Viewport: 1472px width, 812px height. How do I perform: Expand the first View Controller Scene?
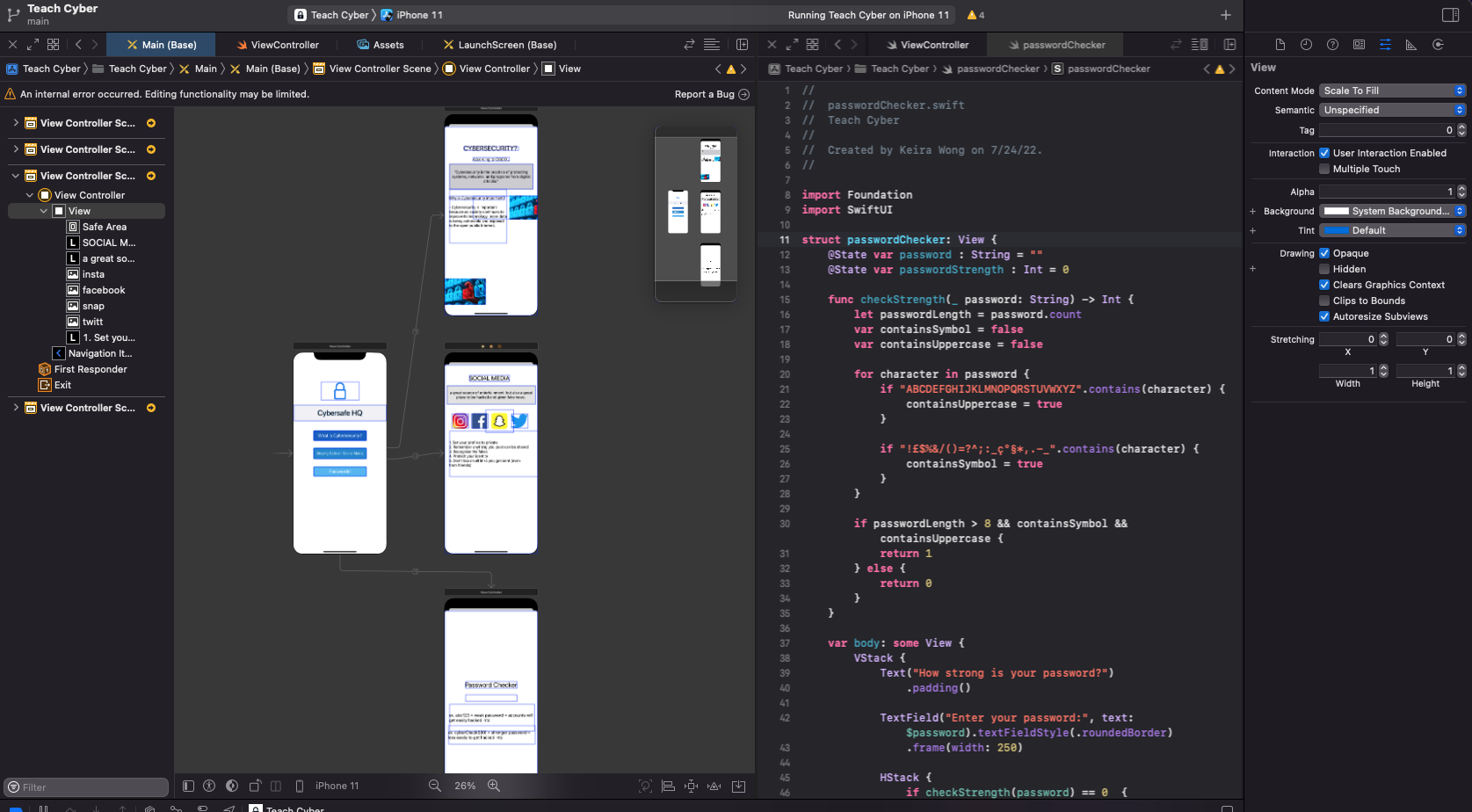[x=16, y=123]
